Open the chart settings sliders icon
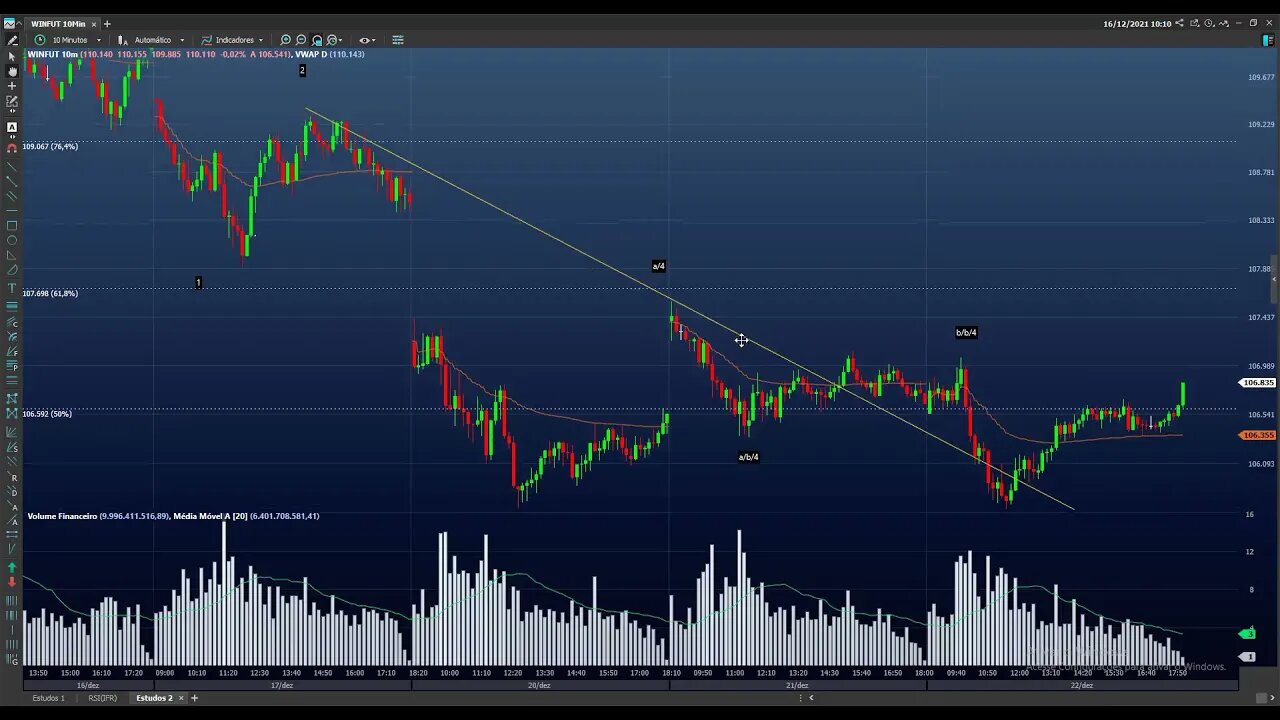The image size is (1280, 720). 398,40
